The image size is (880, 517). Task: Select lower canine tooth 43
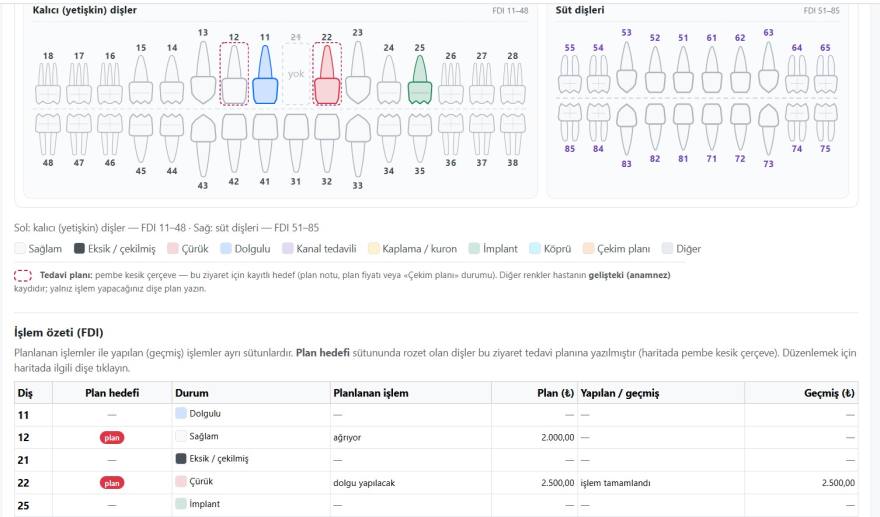click(203, 146)
